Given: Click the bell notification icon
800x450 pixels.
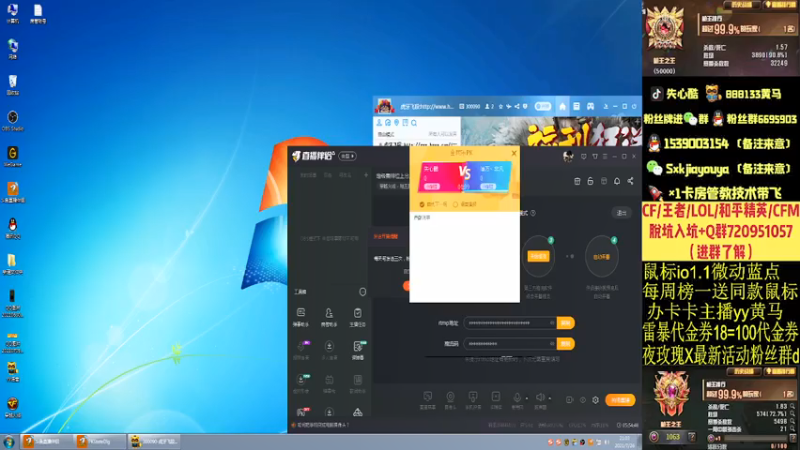Looking at the screenshot, I should (617, 181).
